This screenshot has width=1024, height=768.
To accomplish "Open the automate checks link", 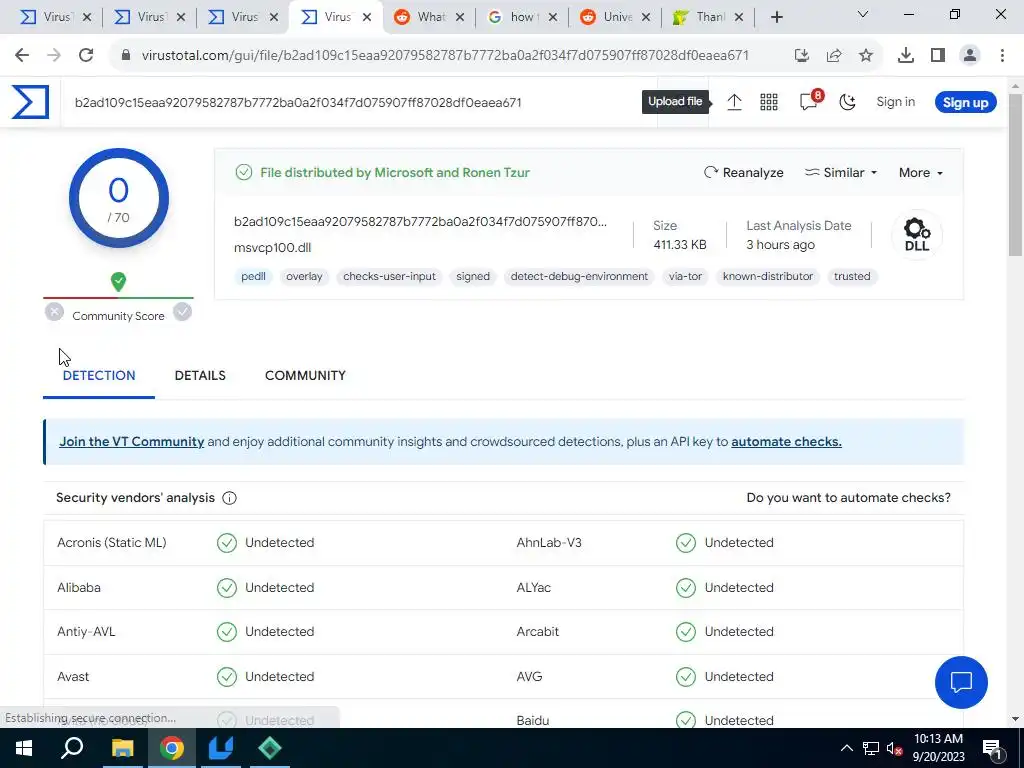I will click(x=786, y=441).
